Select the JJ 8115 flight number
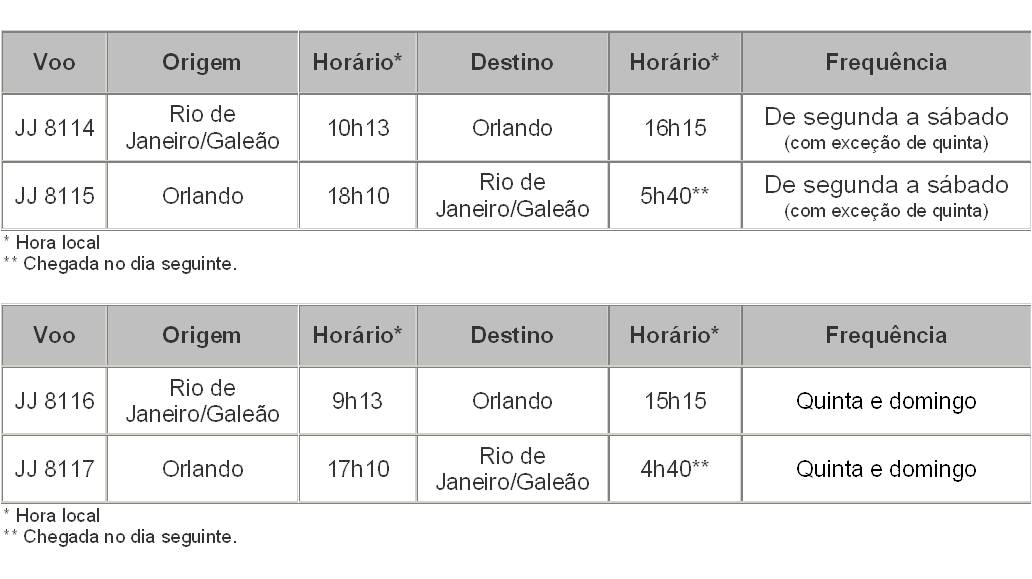This screenshot has width=1032, height=579. point(55,195)
